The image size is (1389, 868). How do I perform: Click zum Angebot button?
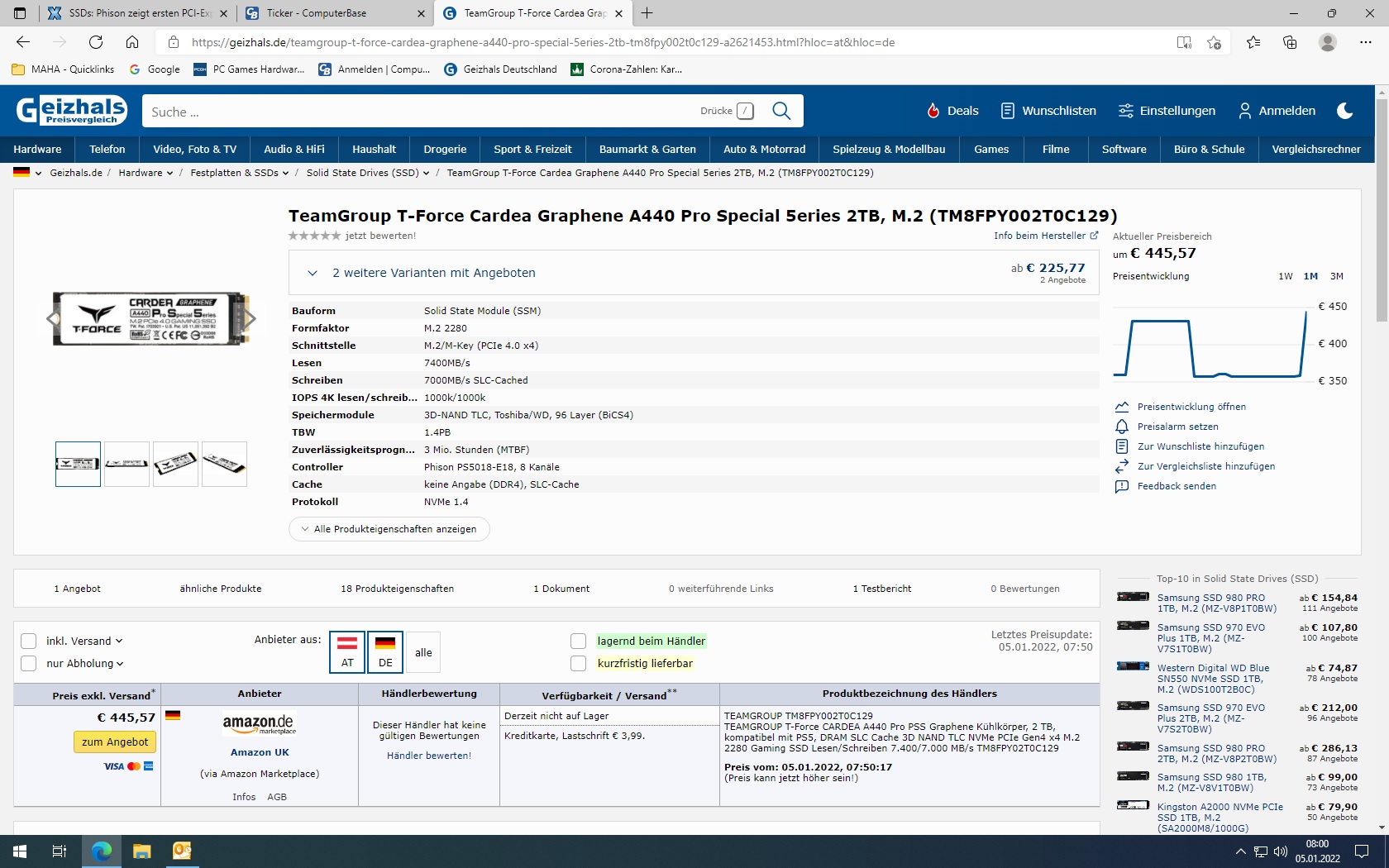point(115,742)
